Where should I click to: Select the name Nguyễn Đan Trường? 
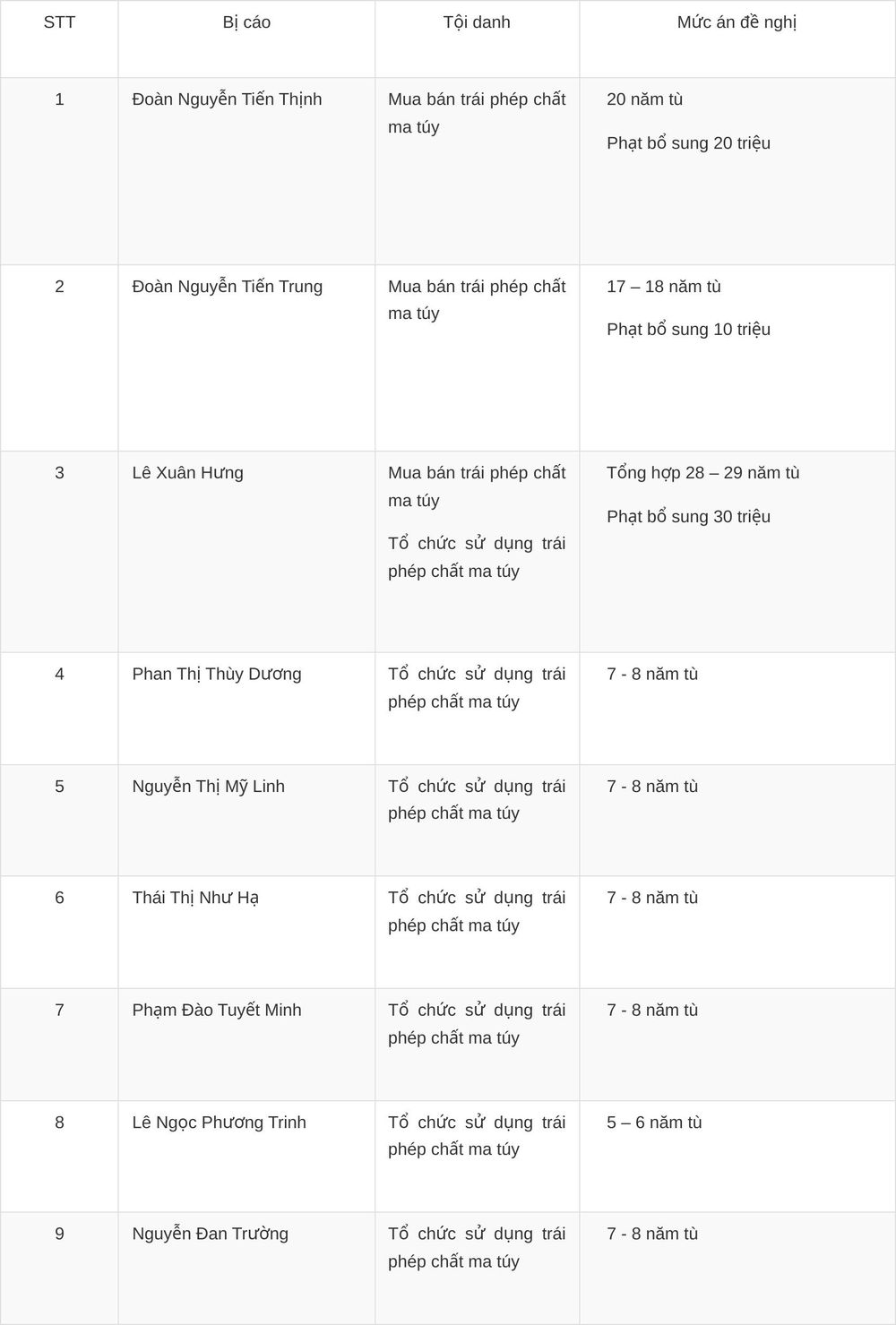[x=211, y=1234]
